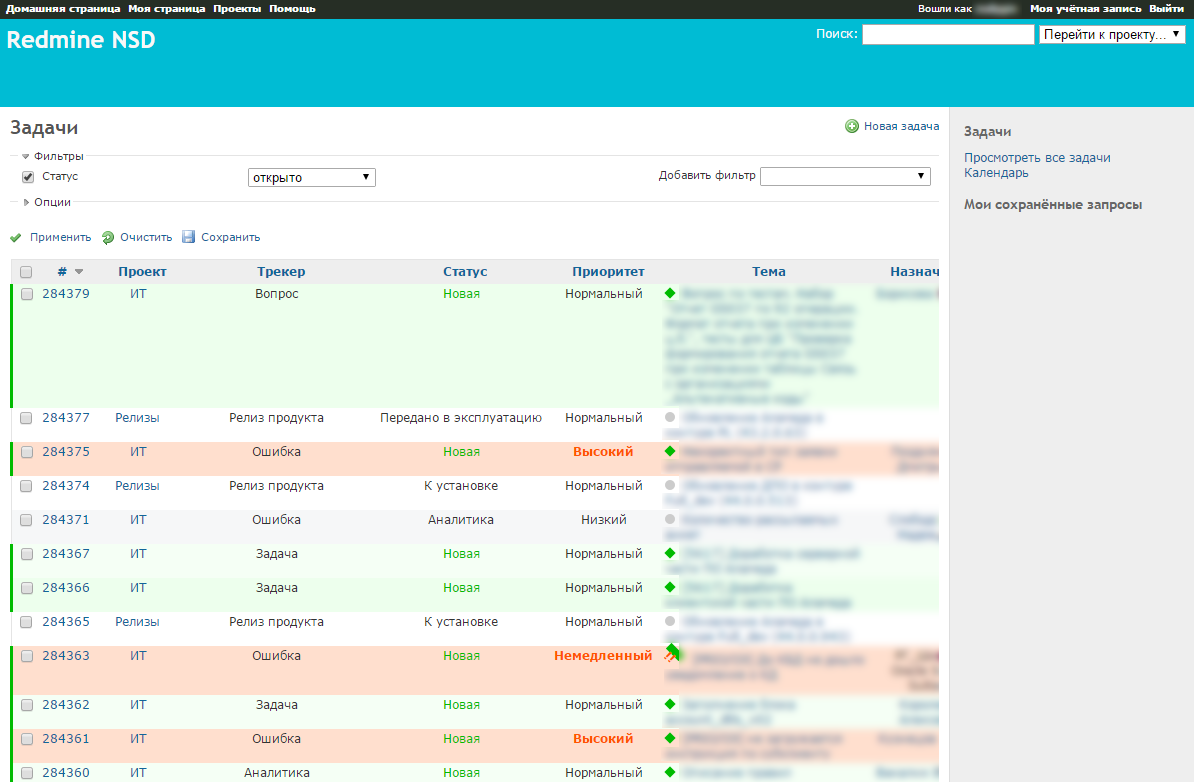The width and height of the screenshot is (1194, 782).
Task: Open 'Проекты' in the top menu
Action: pyautogui.click(x=237, y=9)
